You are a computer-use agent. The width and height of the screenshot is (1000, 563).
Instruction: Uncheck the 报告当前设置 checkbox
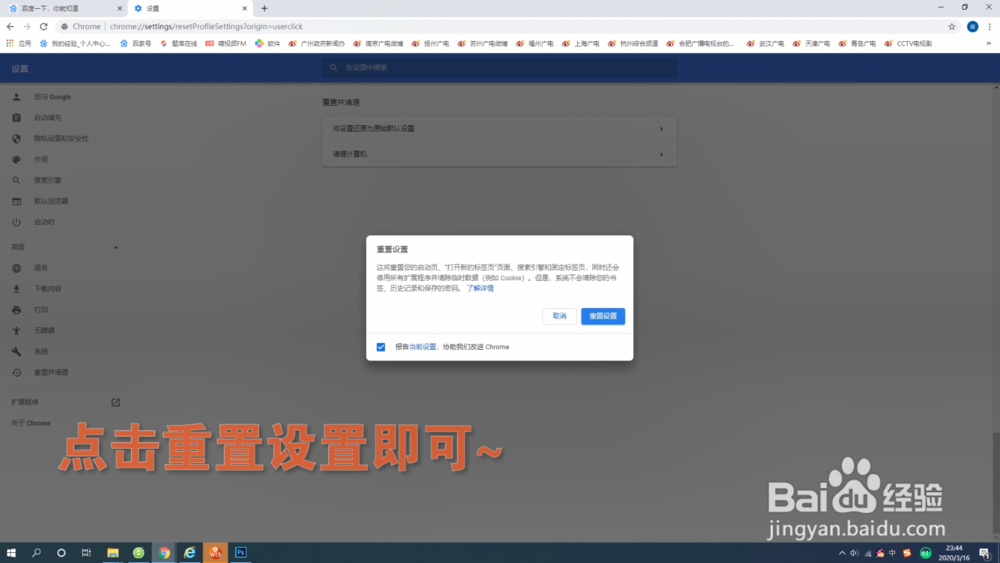click(381, 347)
